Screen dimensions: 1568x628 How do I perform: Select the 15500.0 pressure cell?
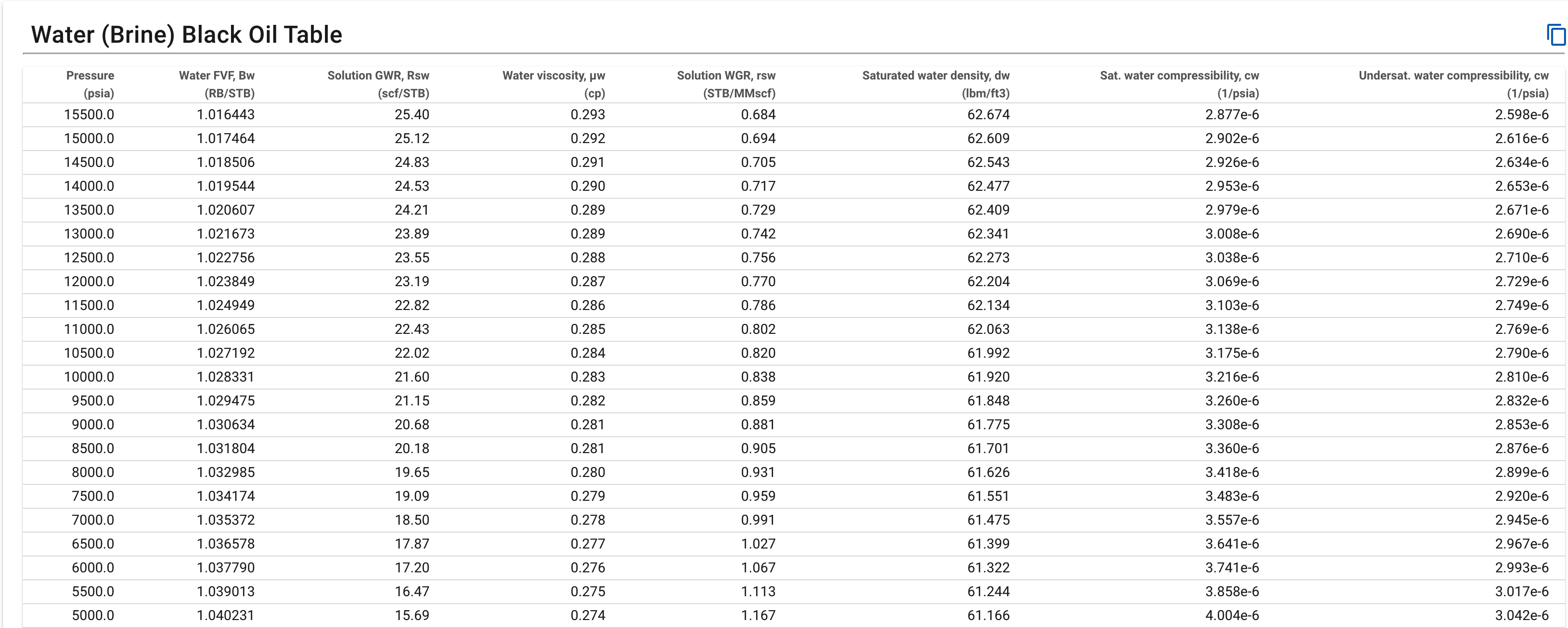(89, 114)
